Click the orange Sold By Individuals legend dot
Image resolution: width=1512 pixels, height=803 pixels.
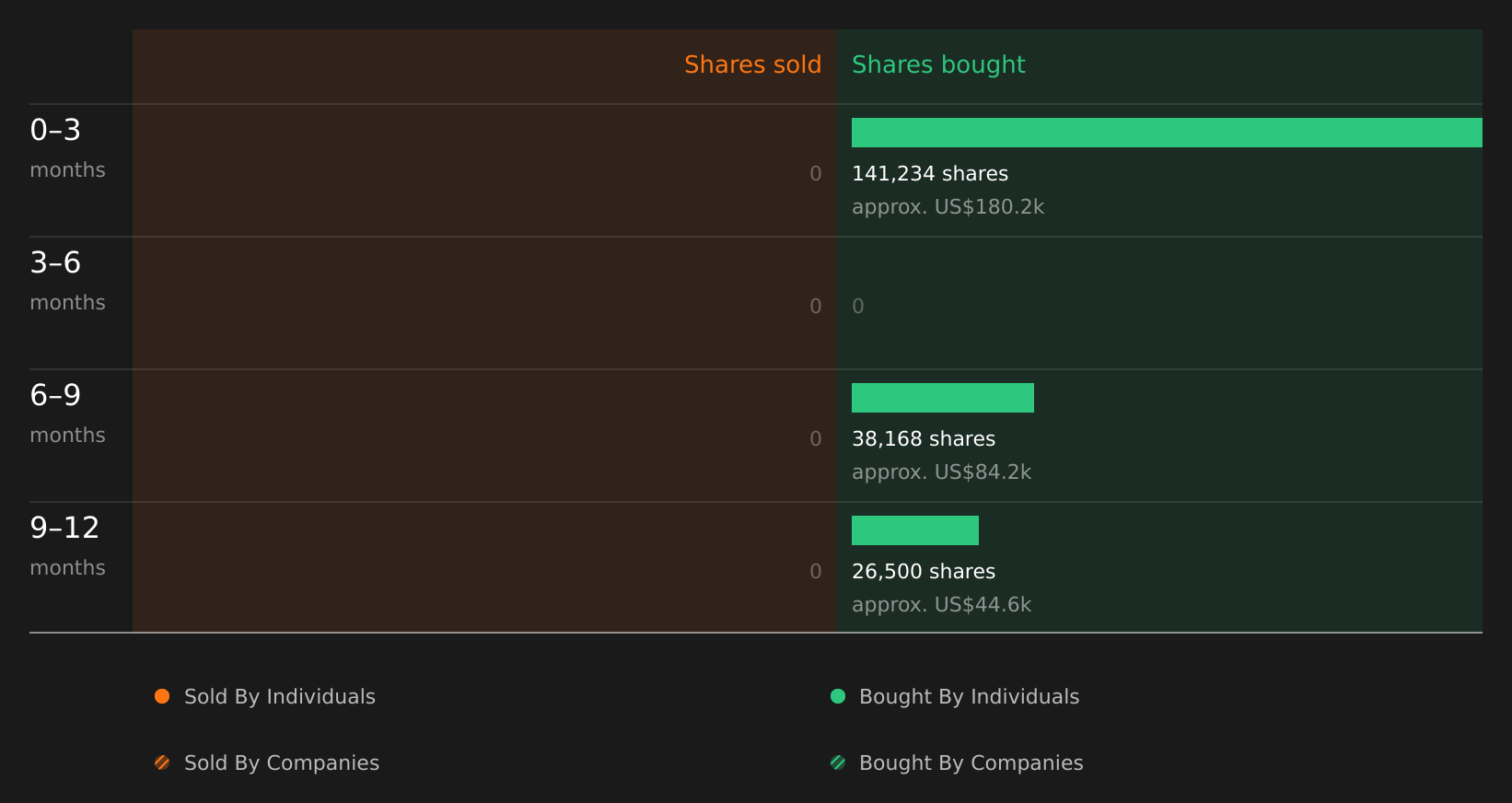pos(162,696)
